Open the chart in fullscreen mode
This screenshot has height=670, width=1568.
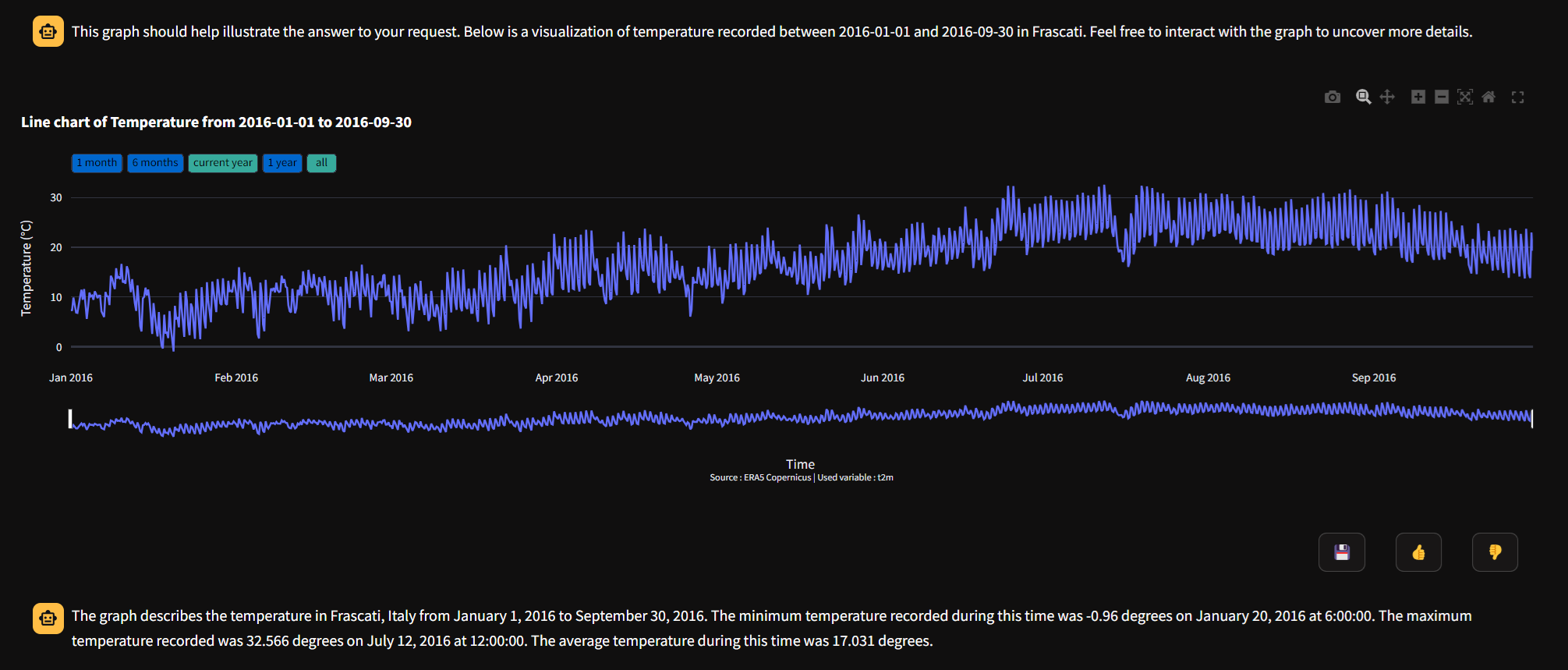point(1517,97)
